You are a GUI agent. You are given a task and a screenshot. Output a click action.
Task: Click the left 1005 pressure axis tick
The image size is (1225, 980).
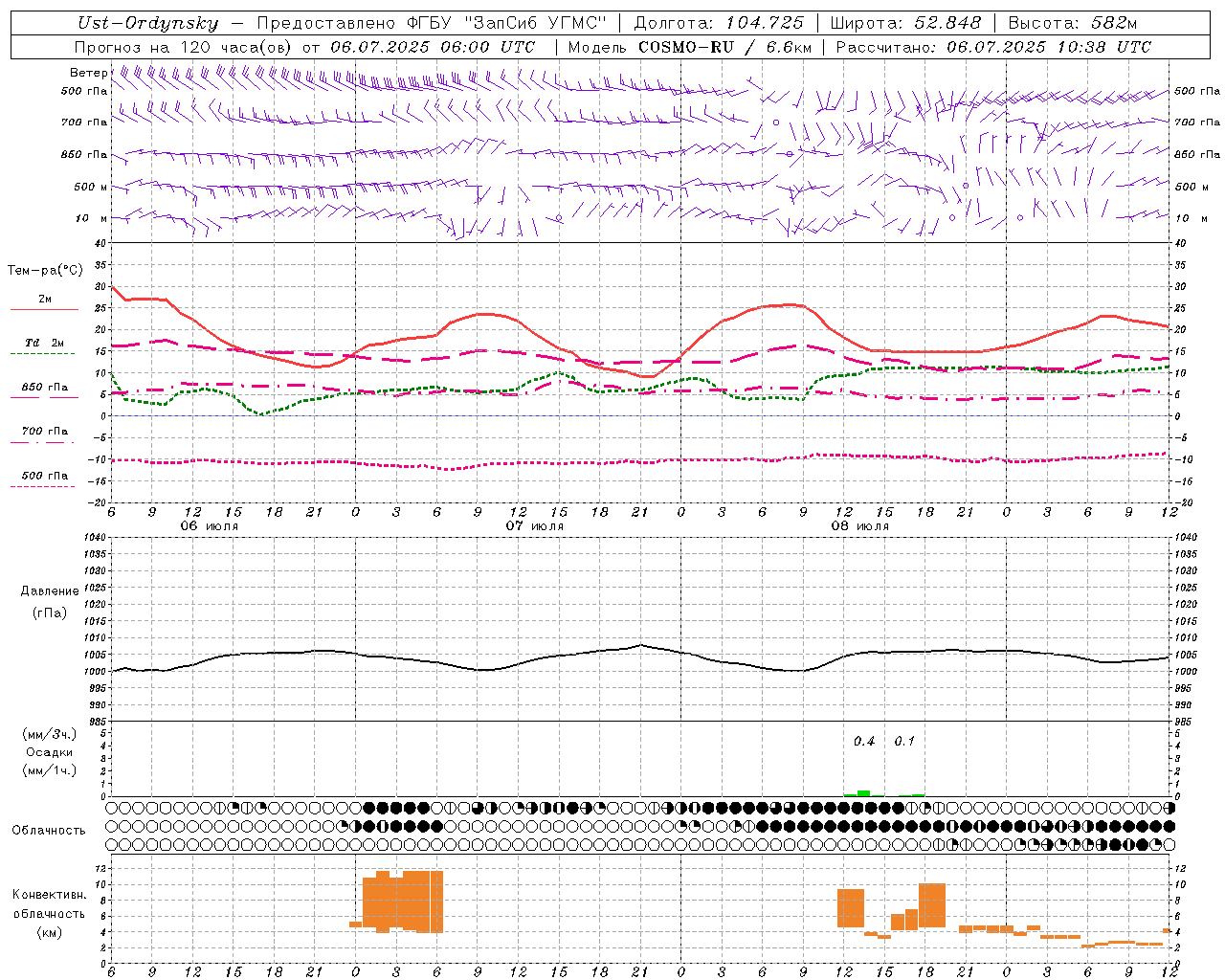click(94, 655)
